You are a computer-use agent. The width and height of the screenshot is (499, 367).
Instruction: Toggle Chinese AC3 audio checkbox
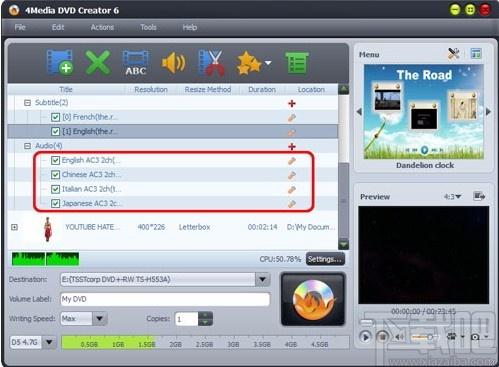pyautogui.click(x=55, y=175)
